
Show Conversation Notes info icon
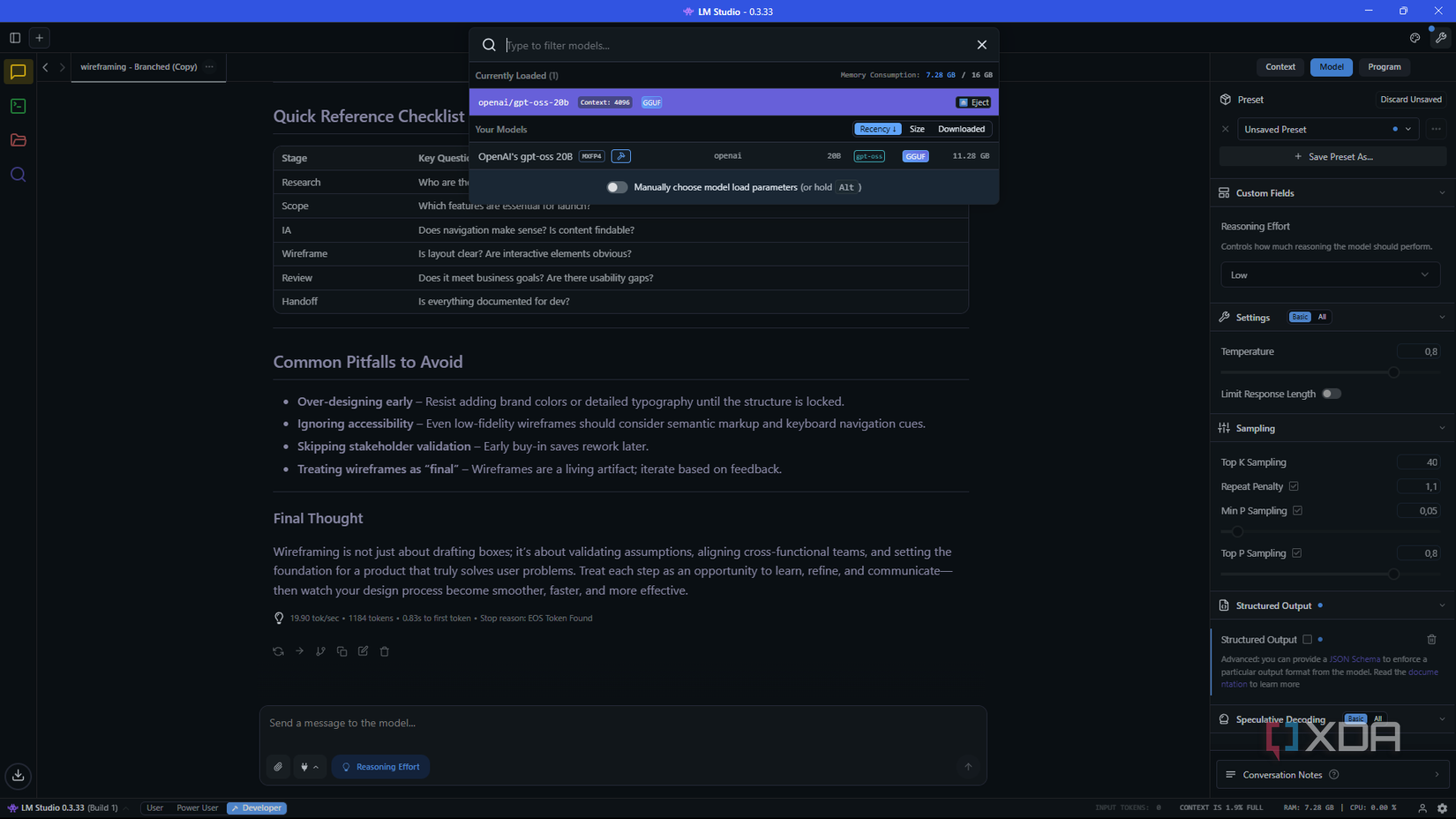point(1333,775)
